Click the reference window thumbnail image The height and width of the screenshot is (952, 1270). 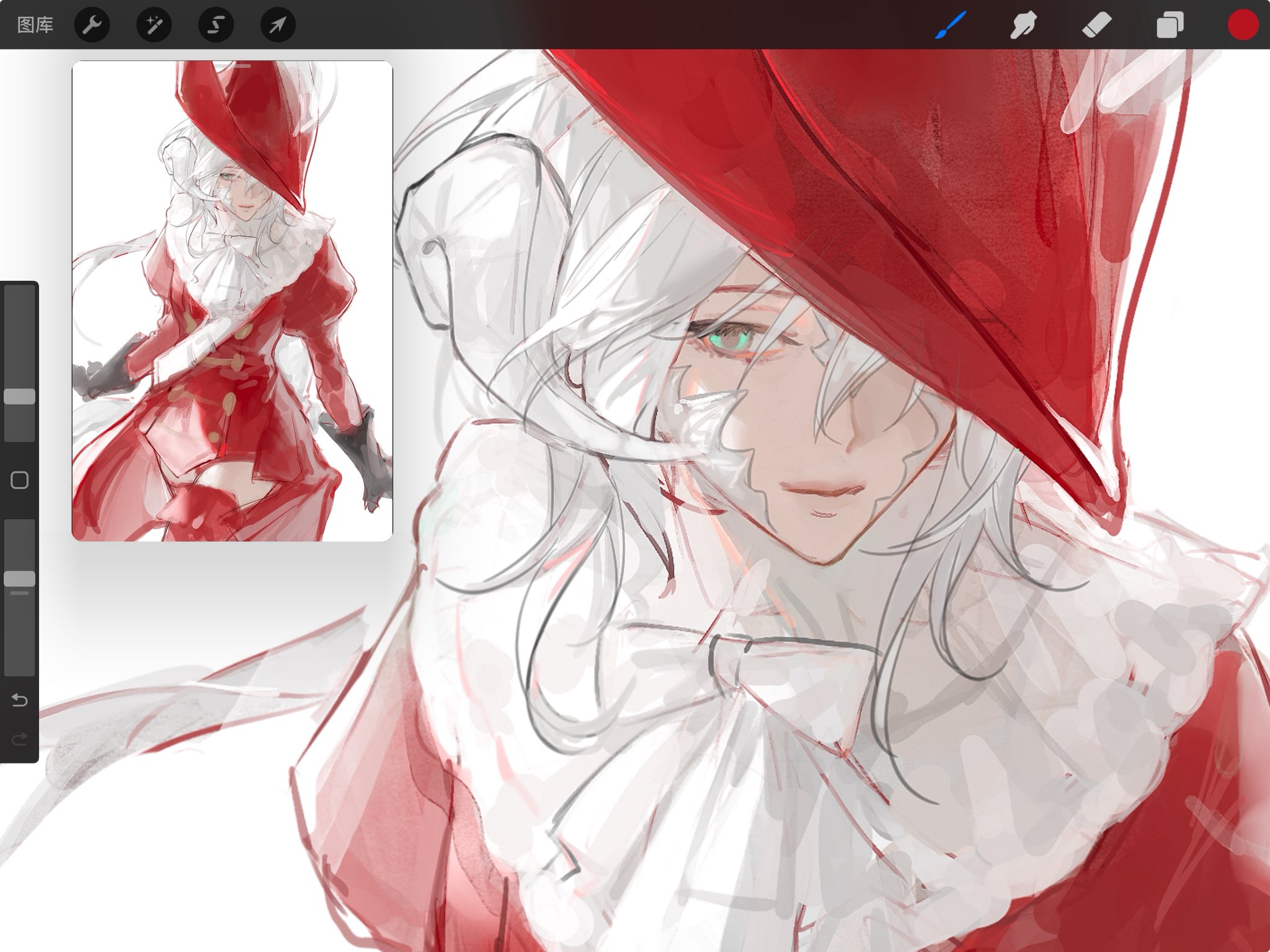coord(233,304)
